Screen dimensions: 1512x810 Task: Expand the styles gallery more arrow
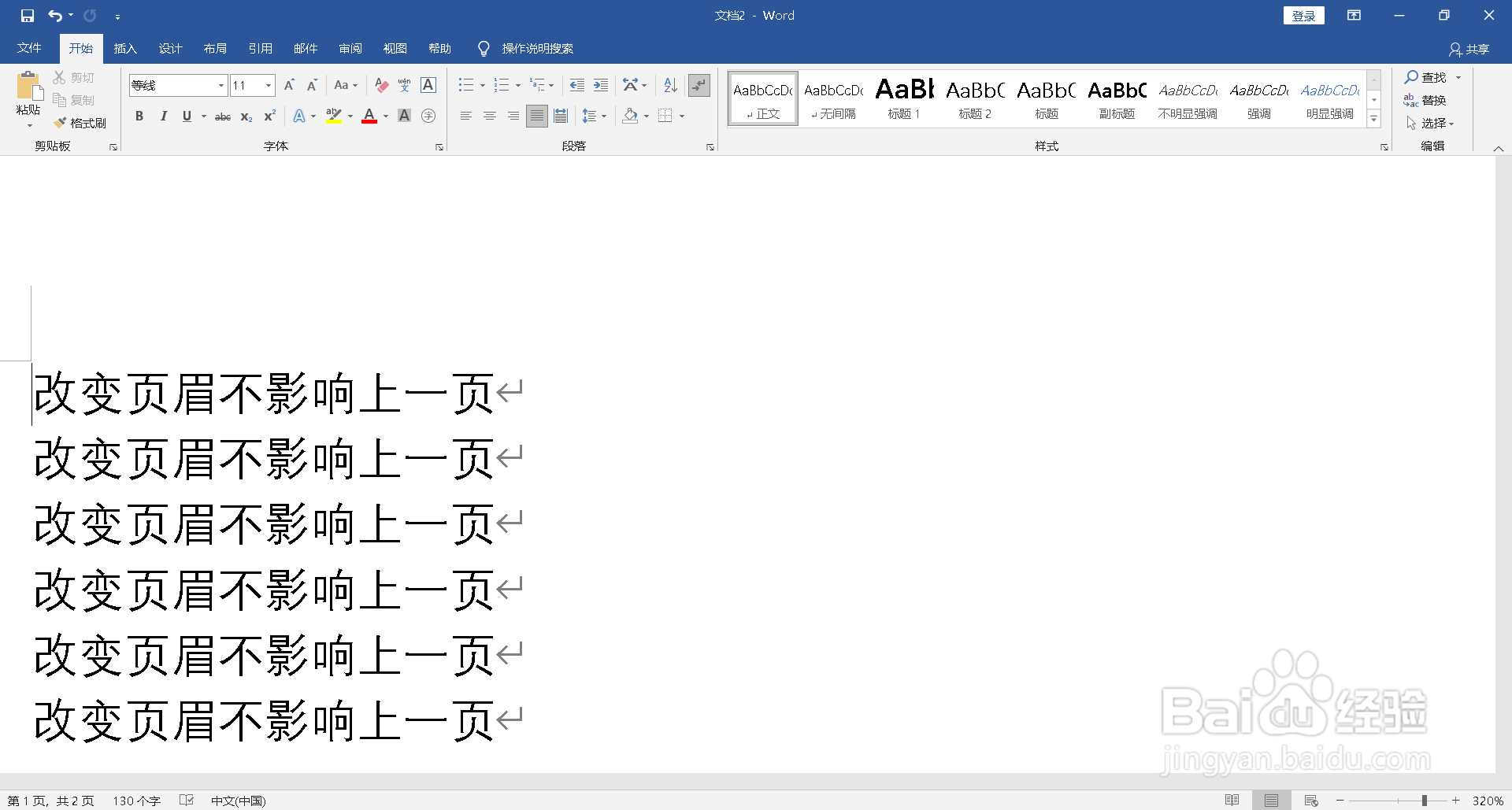(1374, 119)
